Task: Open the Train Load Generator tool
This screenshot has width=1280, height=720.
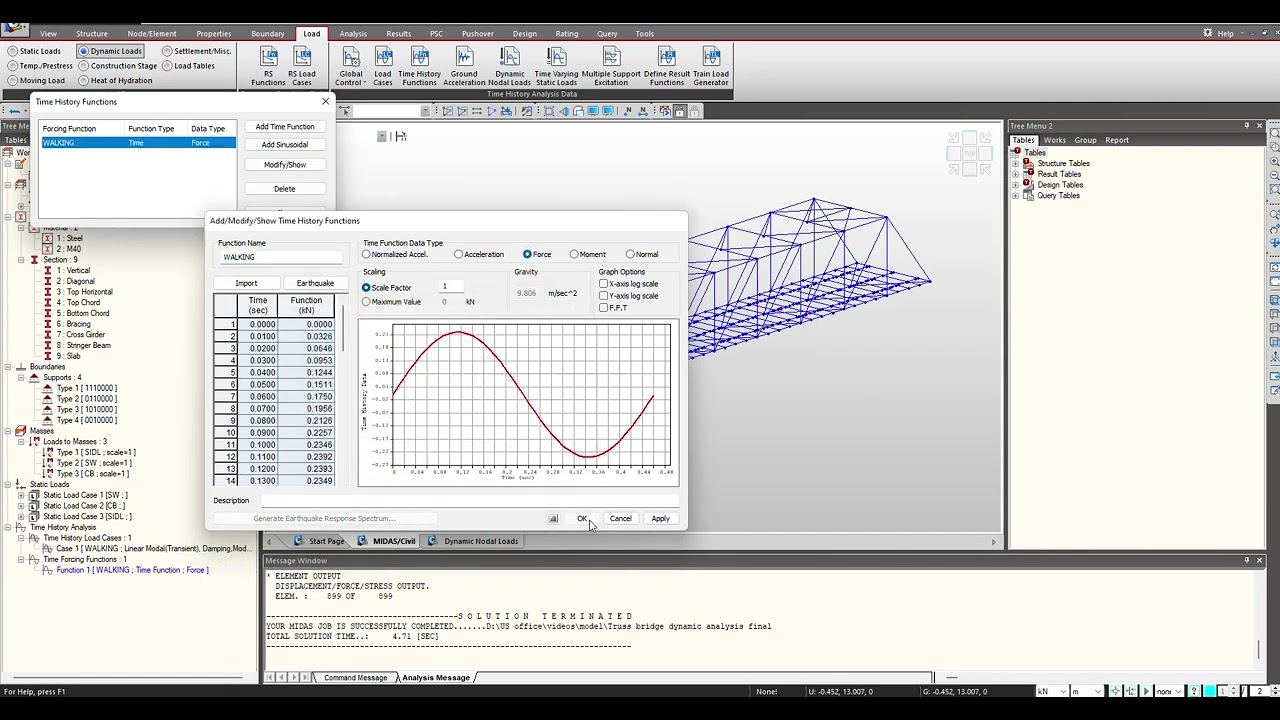Action: (x=711, y=66)
